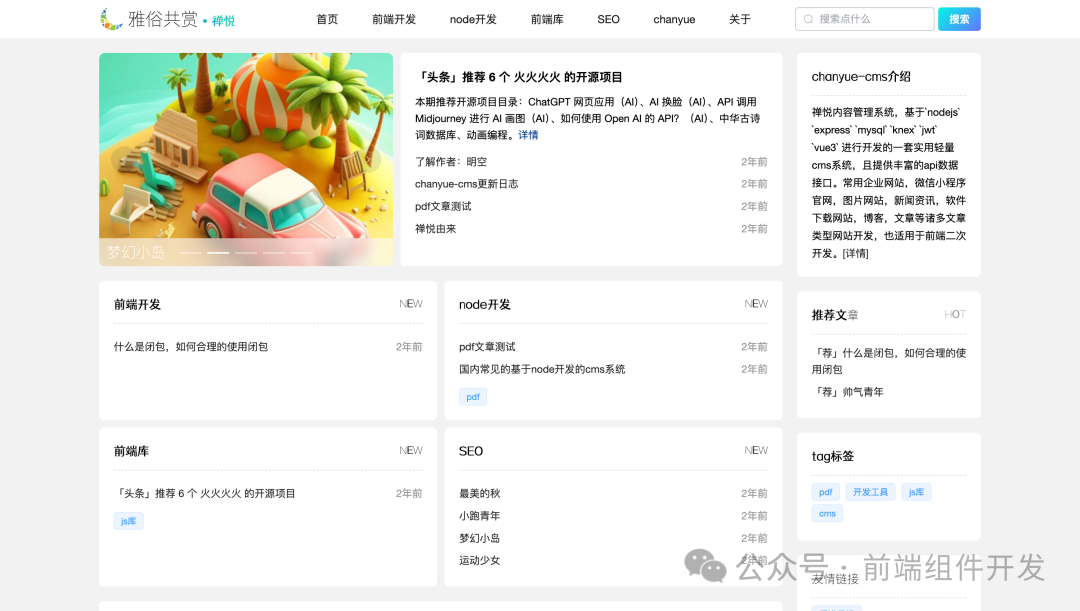Image resolution: width=1080 pixels, height=611 pixels.
Task: Click the 详情 link in headline summary
Action: [x=528, y=135]
